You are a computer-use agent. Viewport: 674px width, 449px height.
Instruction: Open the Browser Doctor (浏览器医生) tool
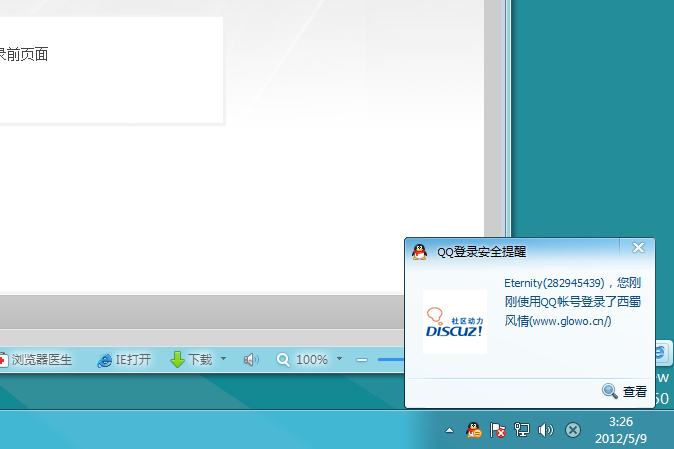click(35, 360)
